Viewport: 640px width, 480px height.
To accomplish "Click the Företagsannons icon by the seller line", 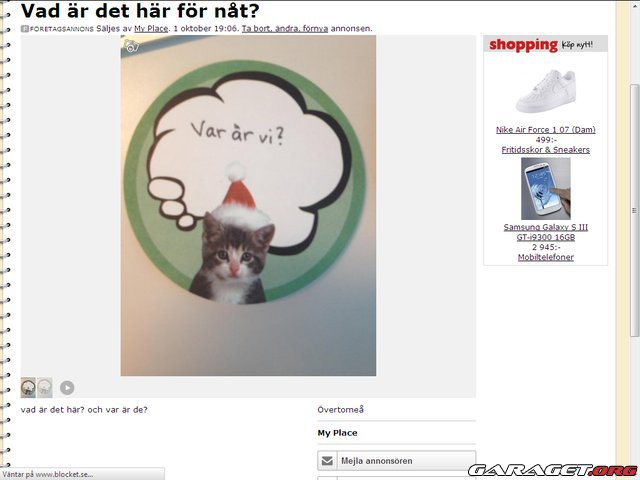I will [x=24, y=29].
